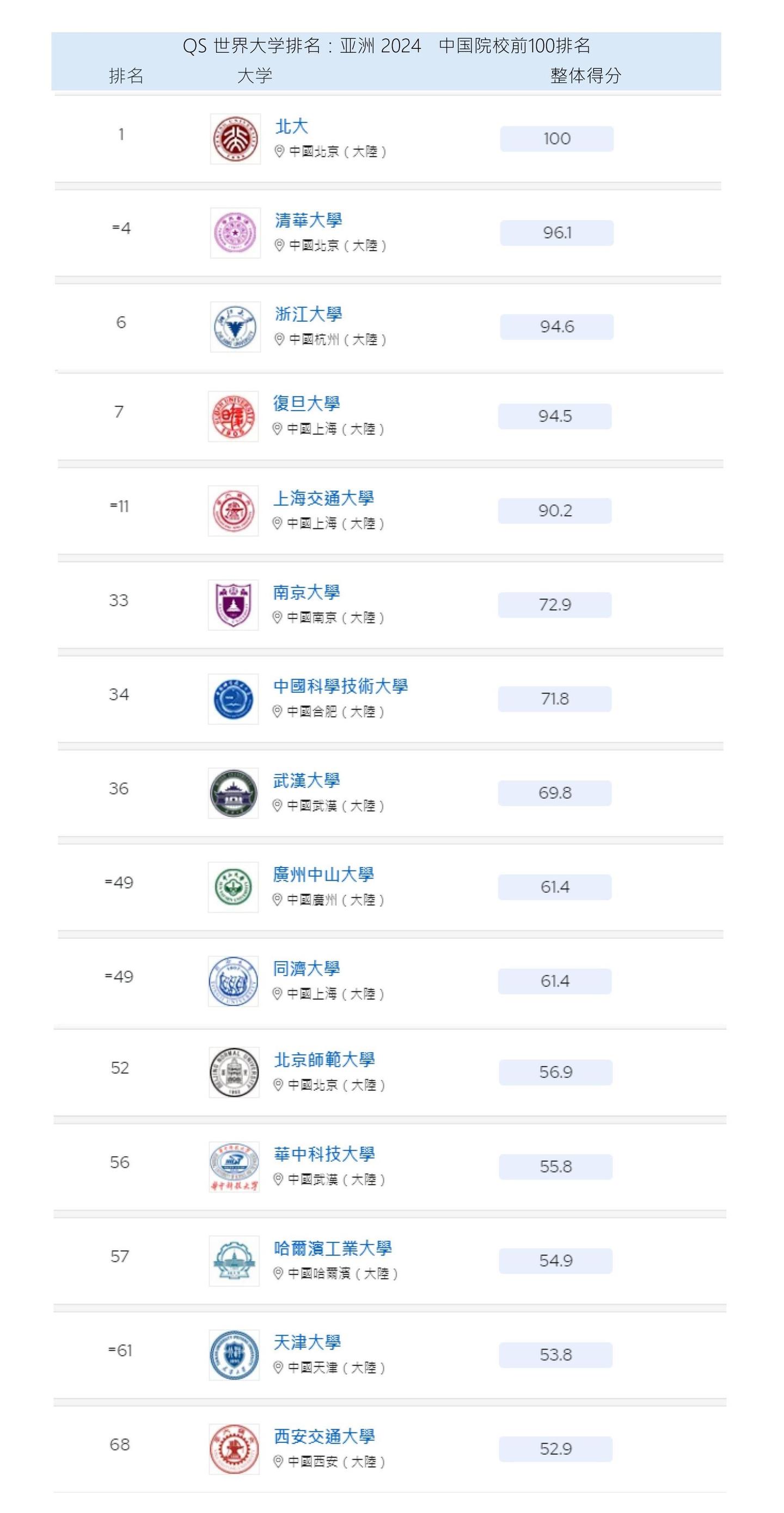Open the 天津大學 link
The width and height of the screenshot is (784, 1513).
click(307, 1342)
